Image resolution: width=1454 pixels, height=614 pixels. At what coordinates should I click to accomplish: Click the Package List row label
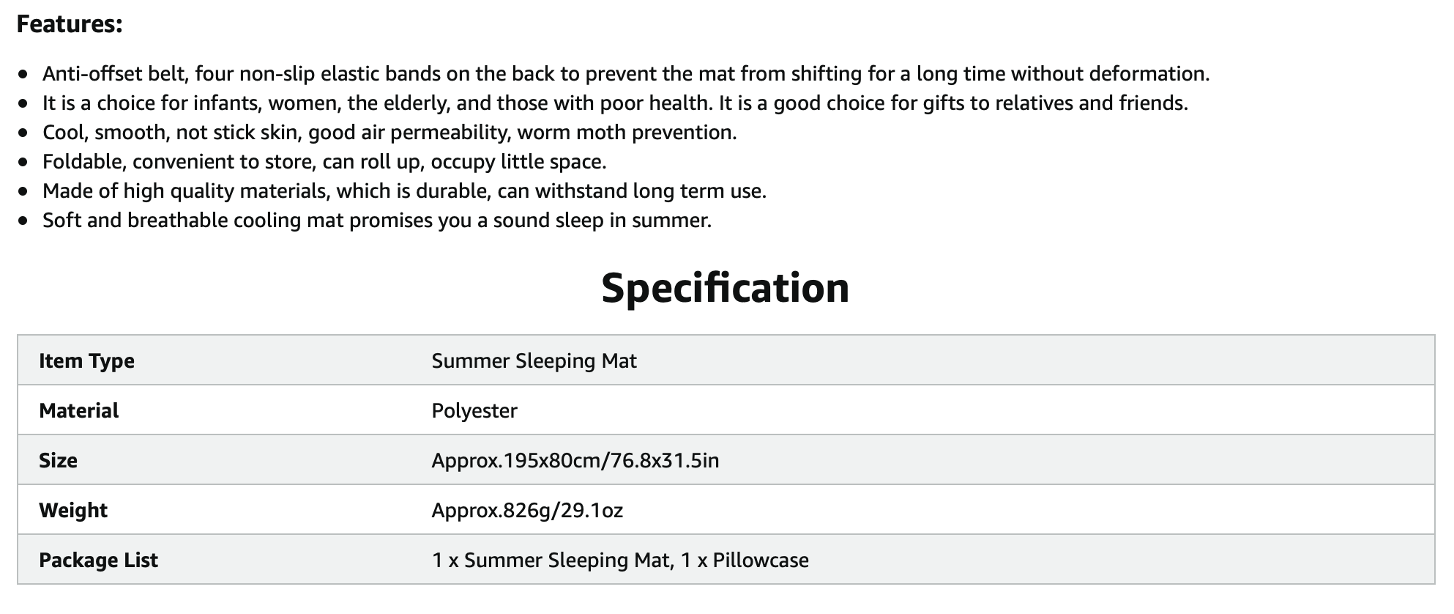98,560
